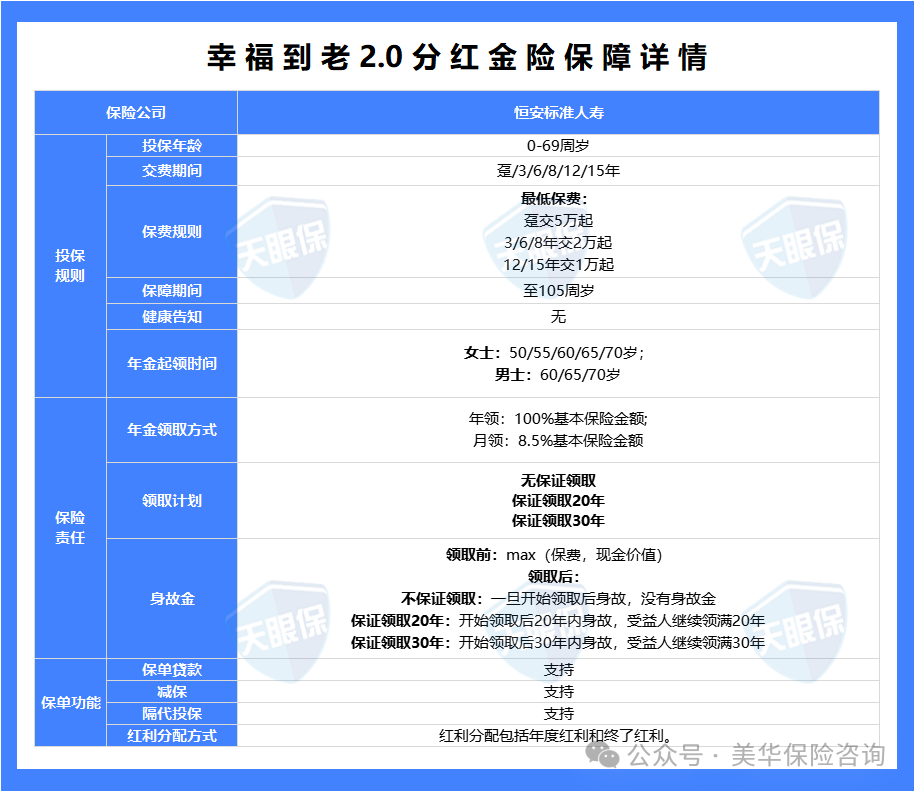Click the 年金领取方式 row label

172,430
